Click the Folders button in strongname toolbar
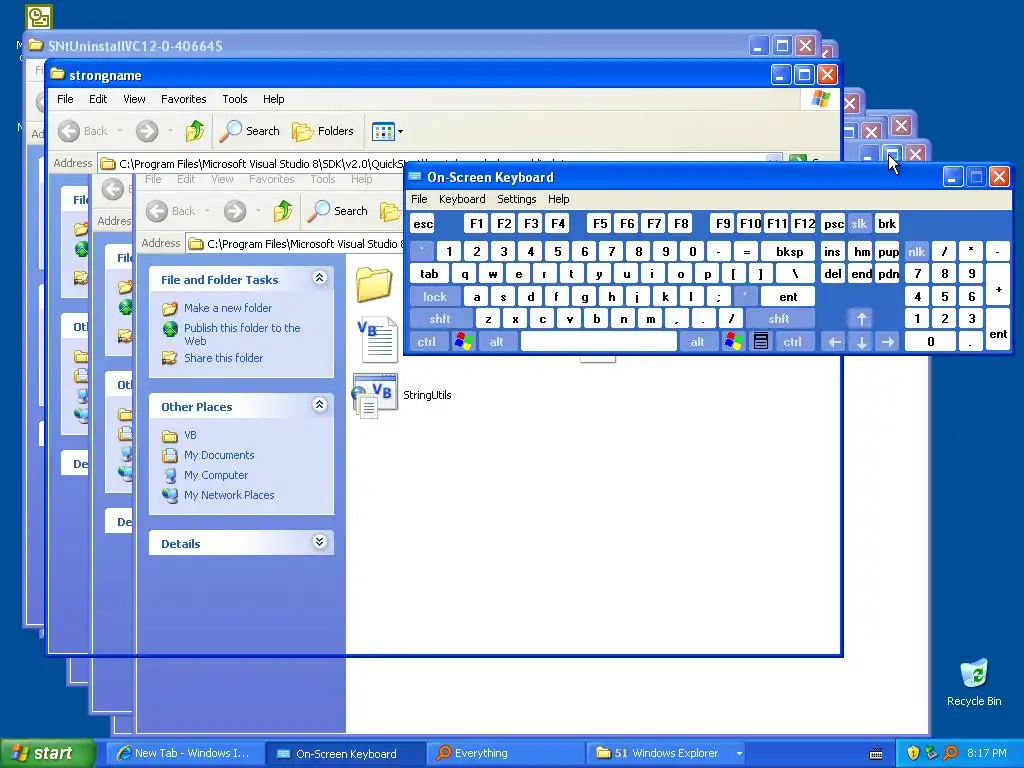Viewport: 1024px width, 768px height. point(323,131)
